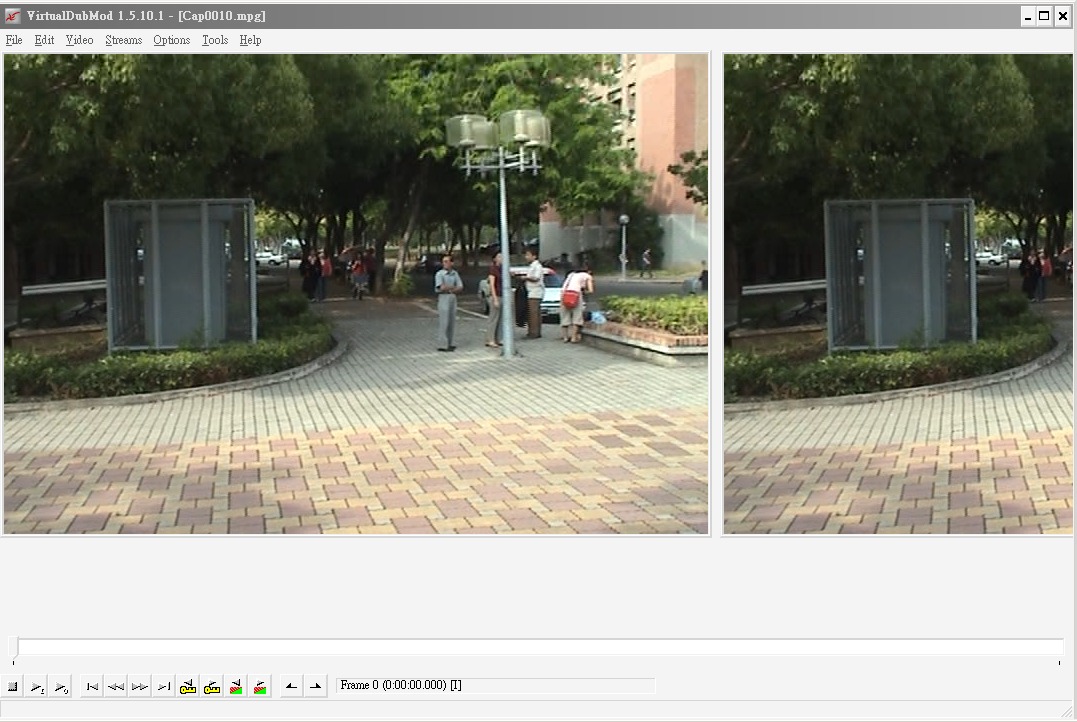Click the input video pane

click(356, 293)
